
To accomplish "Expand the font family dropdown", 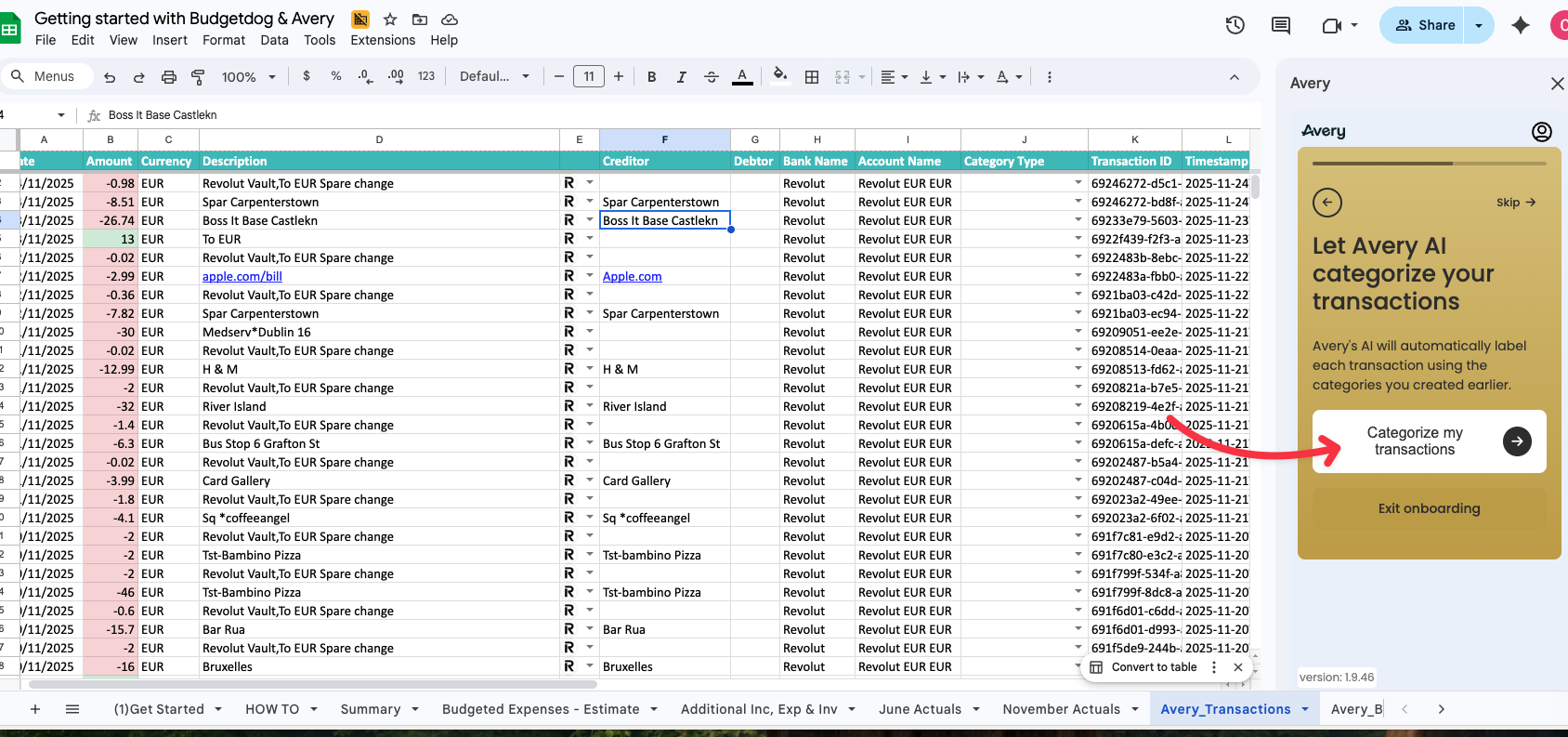I will tap(494, 77).
